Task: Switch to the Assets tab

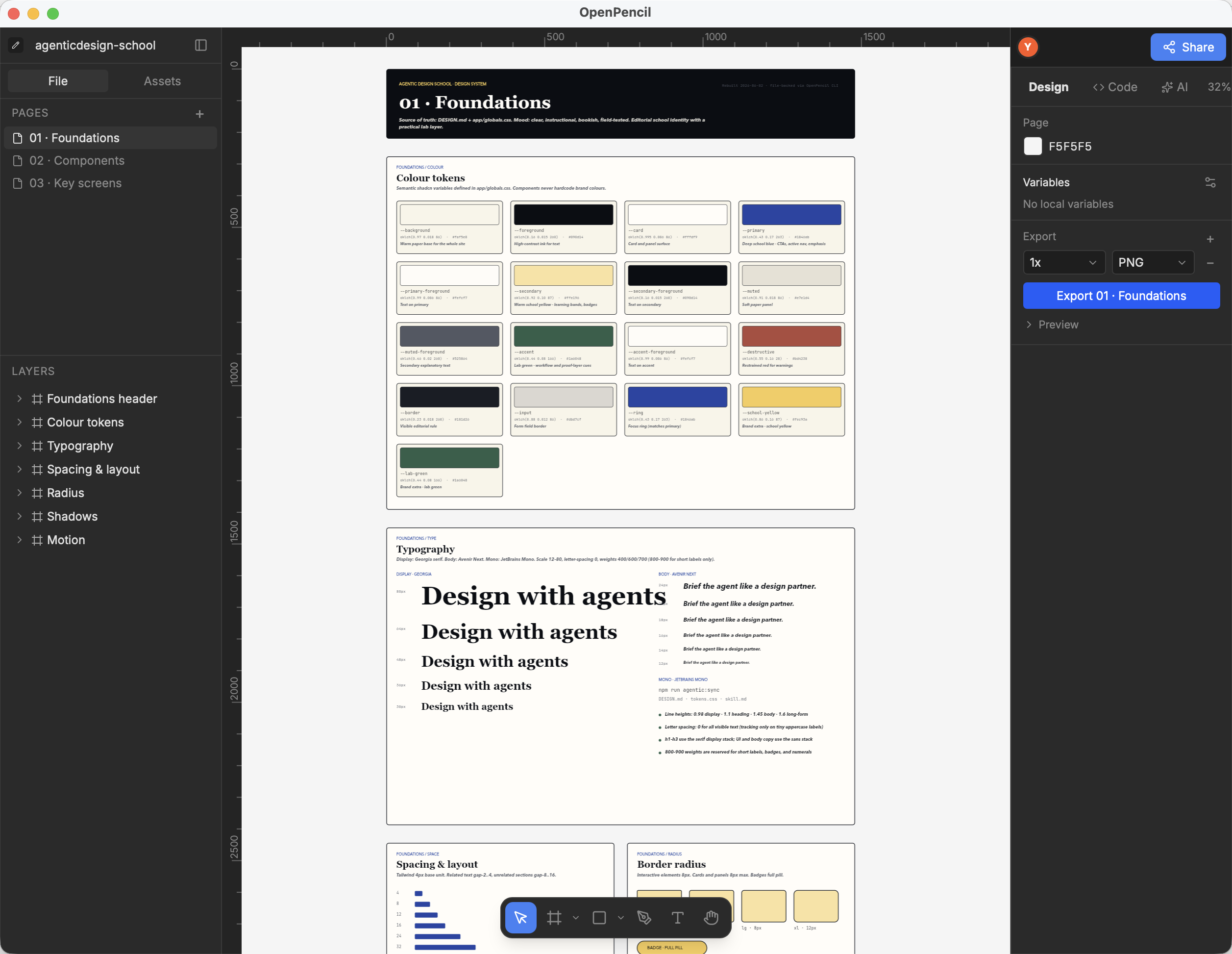Action: click(162, 81)
